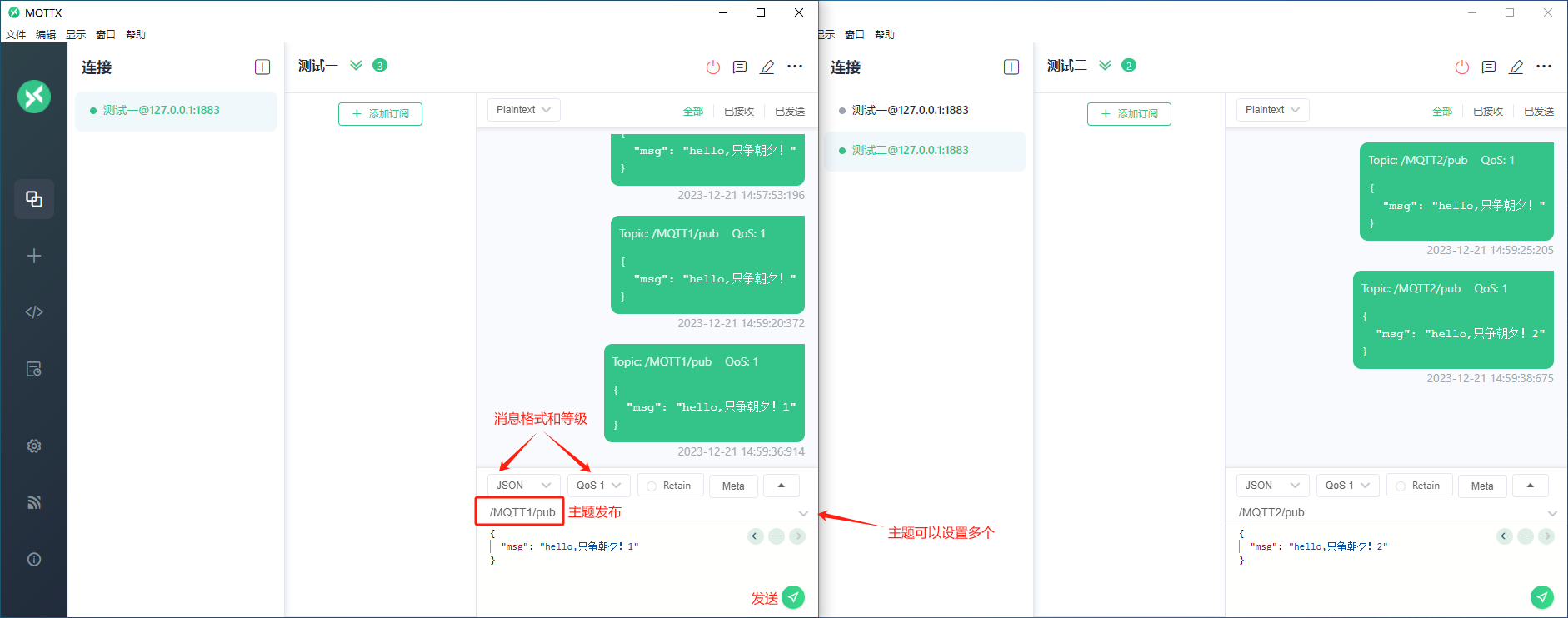Open Meta settings in 测试二 publish bar

[x=1482, y=486]
